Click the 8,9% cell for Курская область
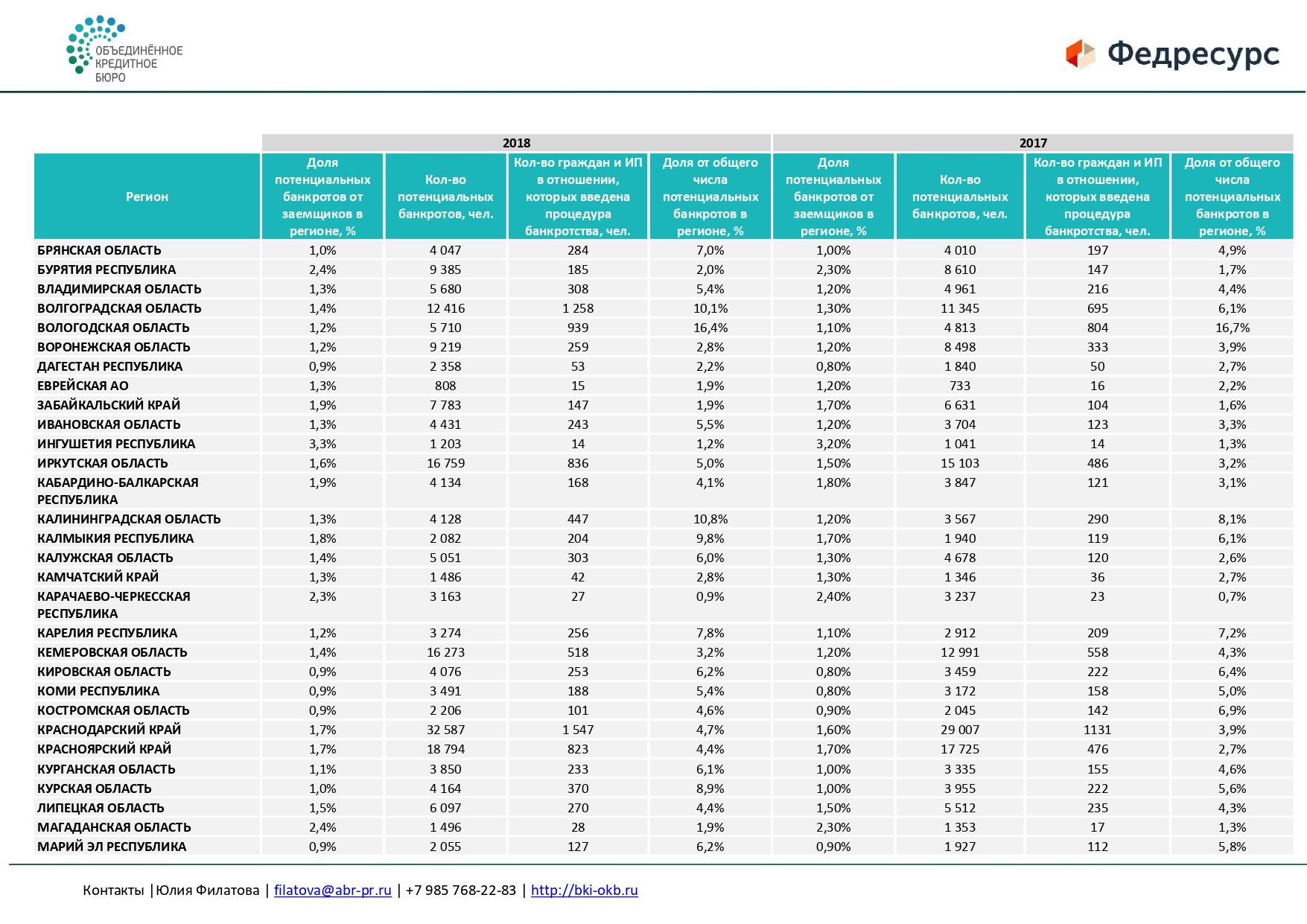This screenshot has height=924, width=1307. tap(710, 788)
